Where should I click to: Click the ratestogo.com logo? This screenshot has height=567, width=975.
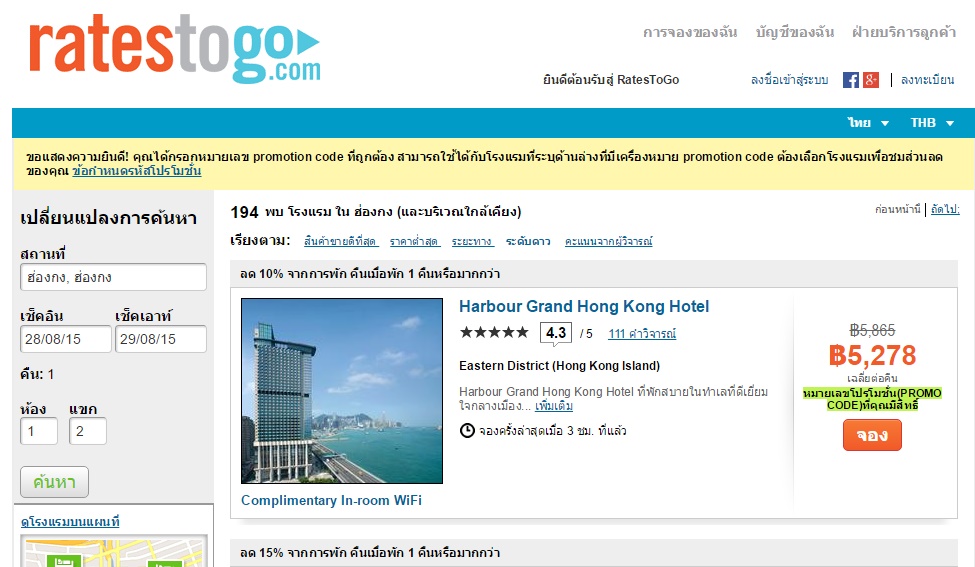(x=175, y=49)
